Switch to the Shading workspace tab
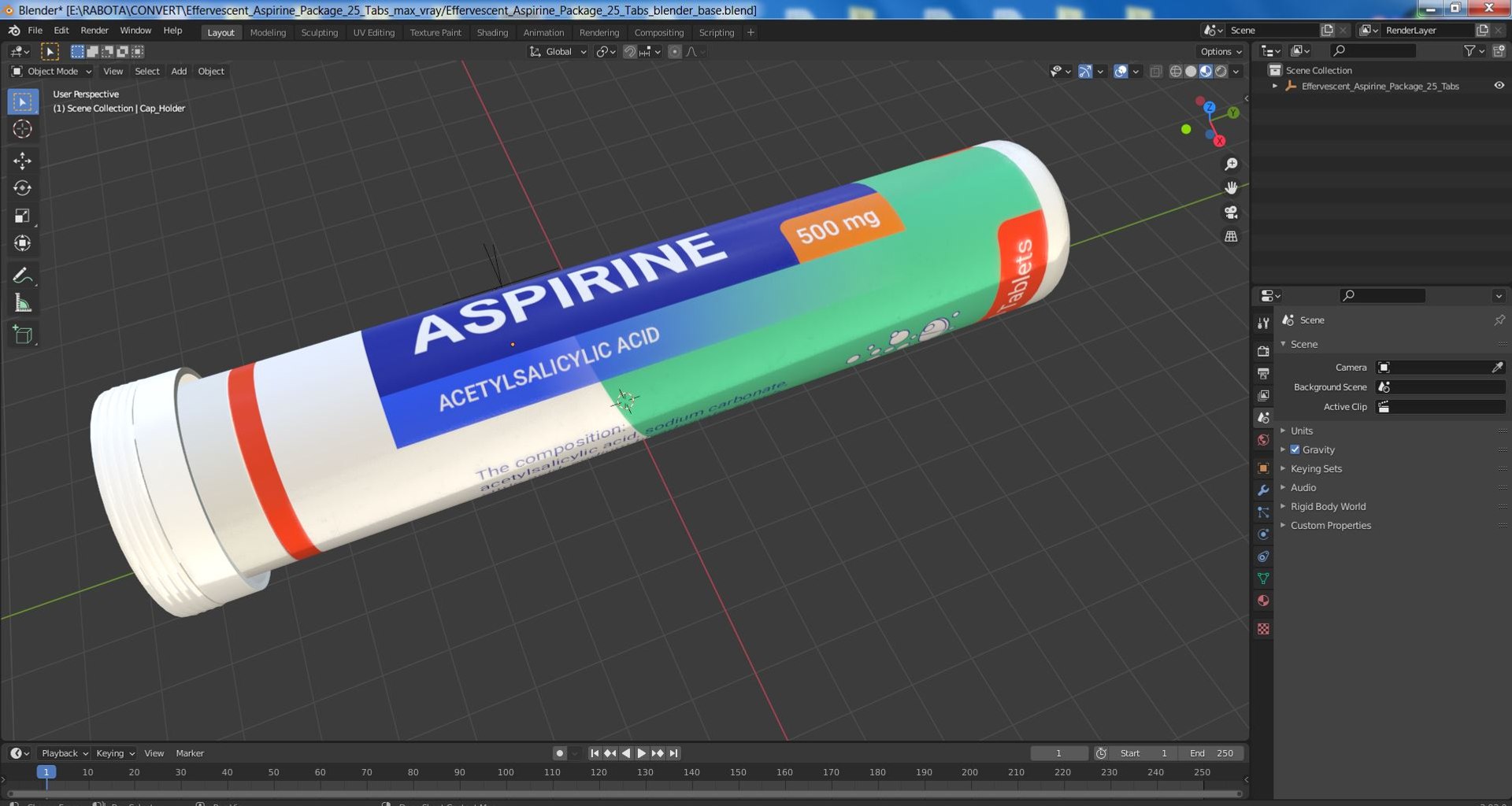 click(492, 32)
